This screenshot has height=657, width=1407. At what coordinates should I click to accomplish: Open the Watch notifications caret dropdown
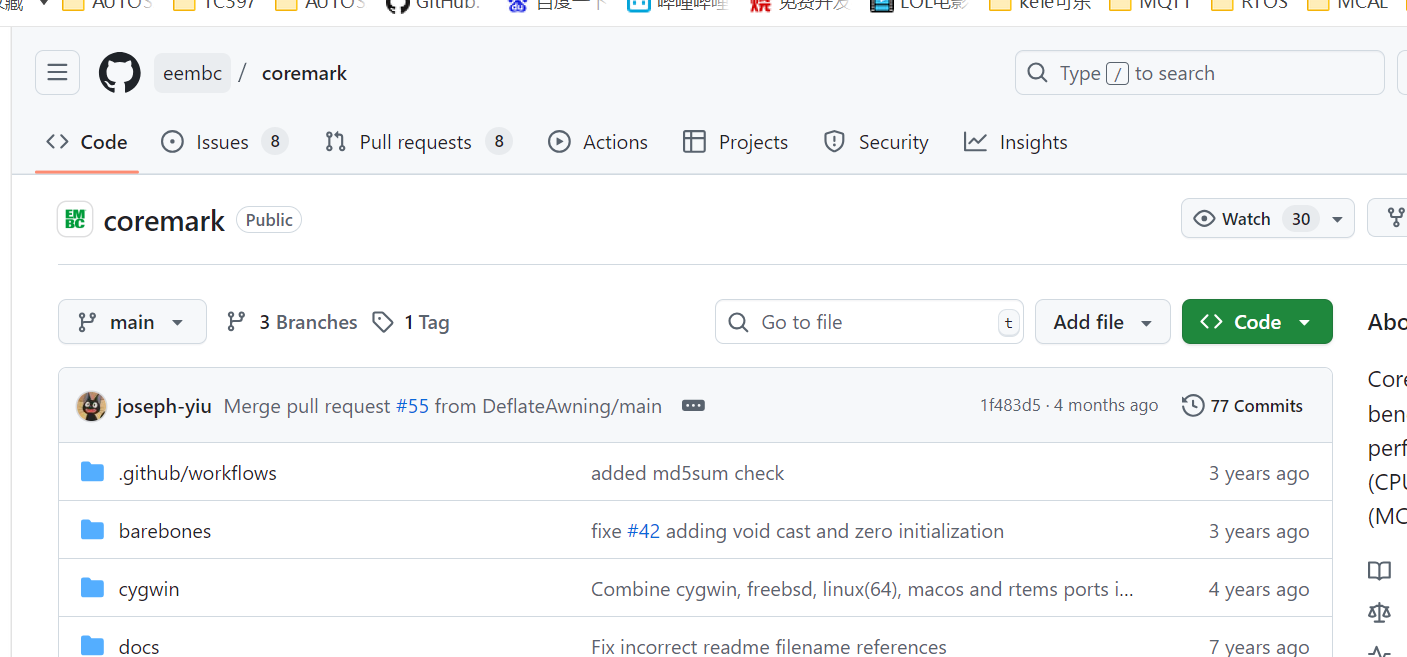1337,219
